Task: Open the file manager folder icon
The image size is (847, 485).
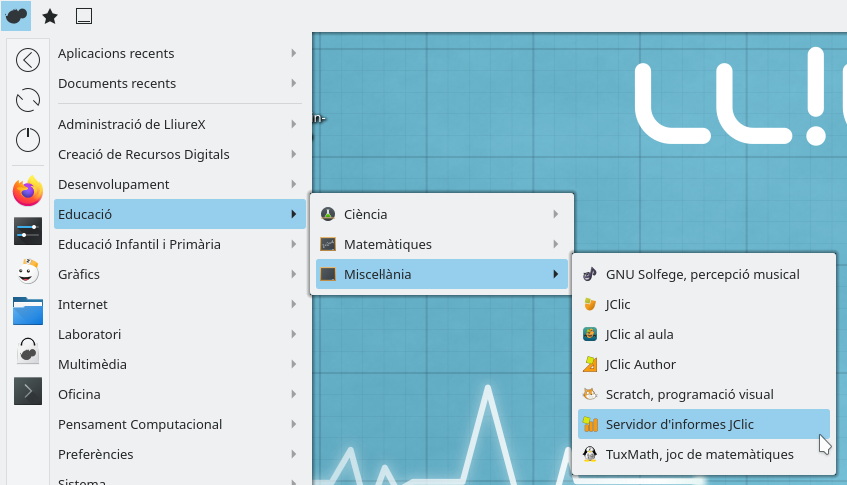Action: click(28, 310)
